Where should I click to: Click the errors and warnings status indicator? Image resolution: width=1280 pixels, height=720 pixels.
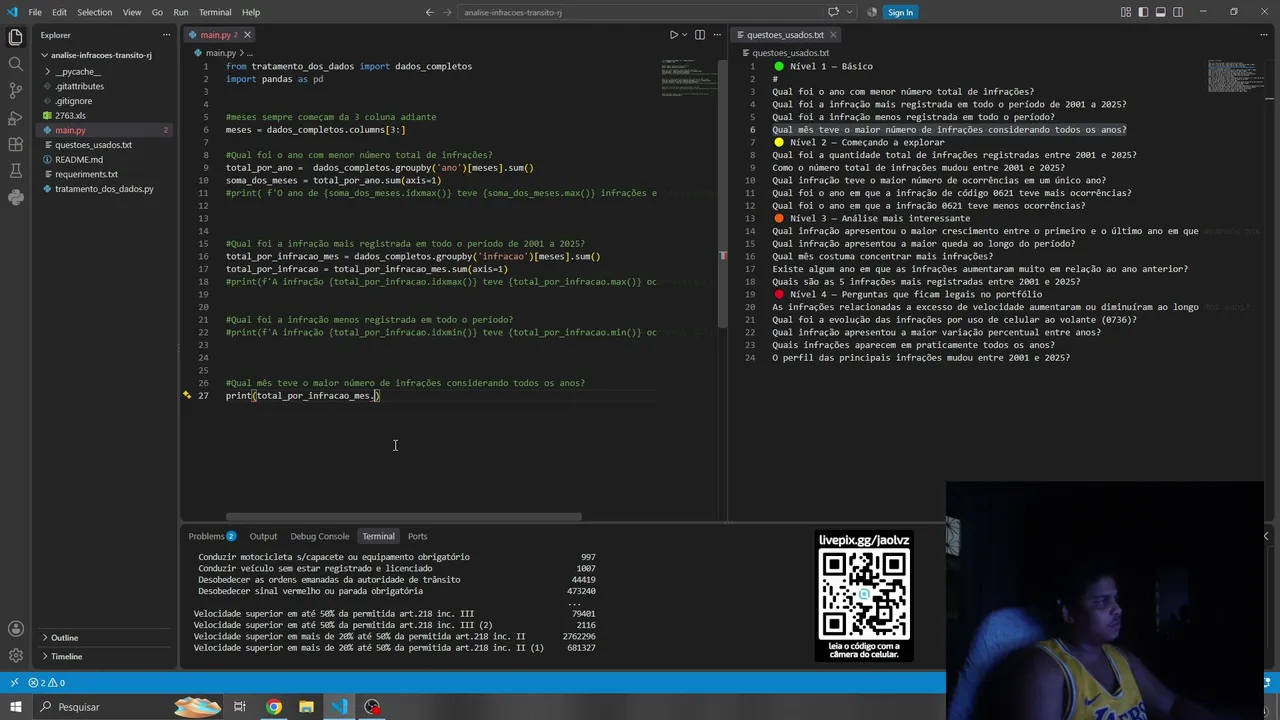click(46, 683)
